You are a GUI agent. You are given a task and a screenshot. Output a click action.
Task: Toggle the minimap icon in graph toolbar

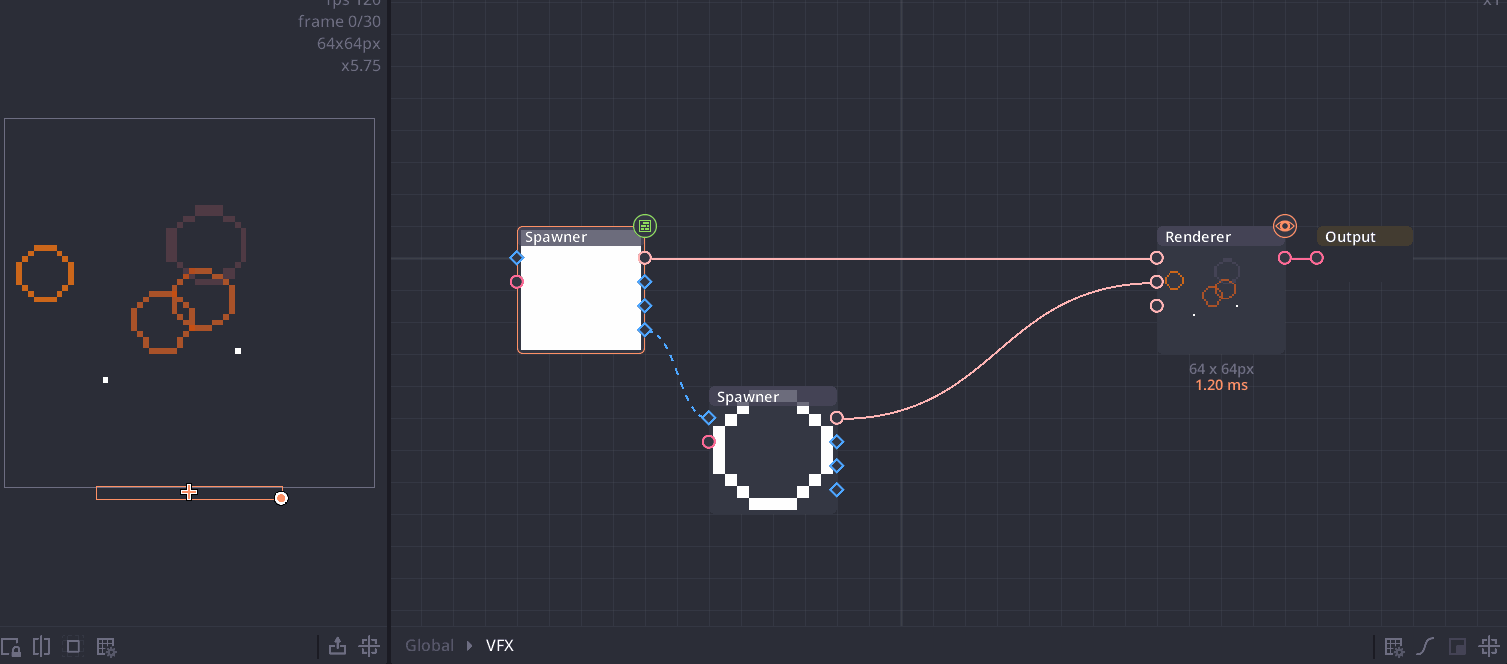(x=1458, y=646)
